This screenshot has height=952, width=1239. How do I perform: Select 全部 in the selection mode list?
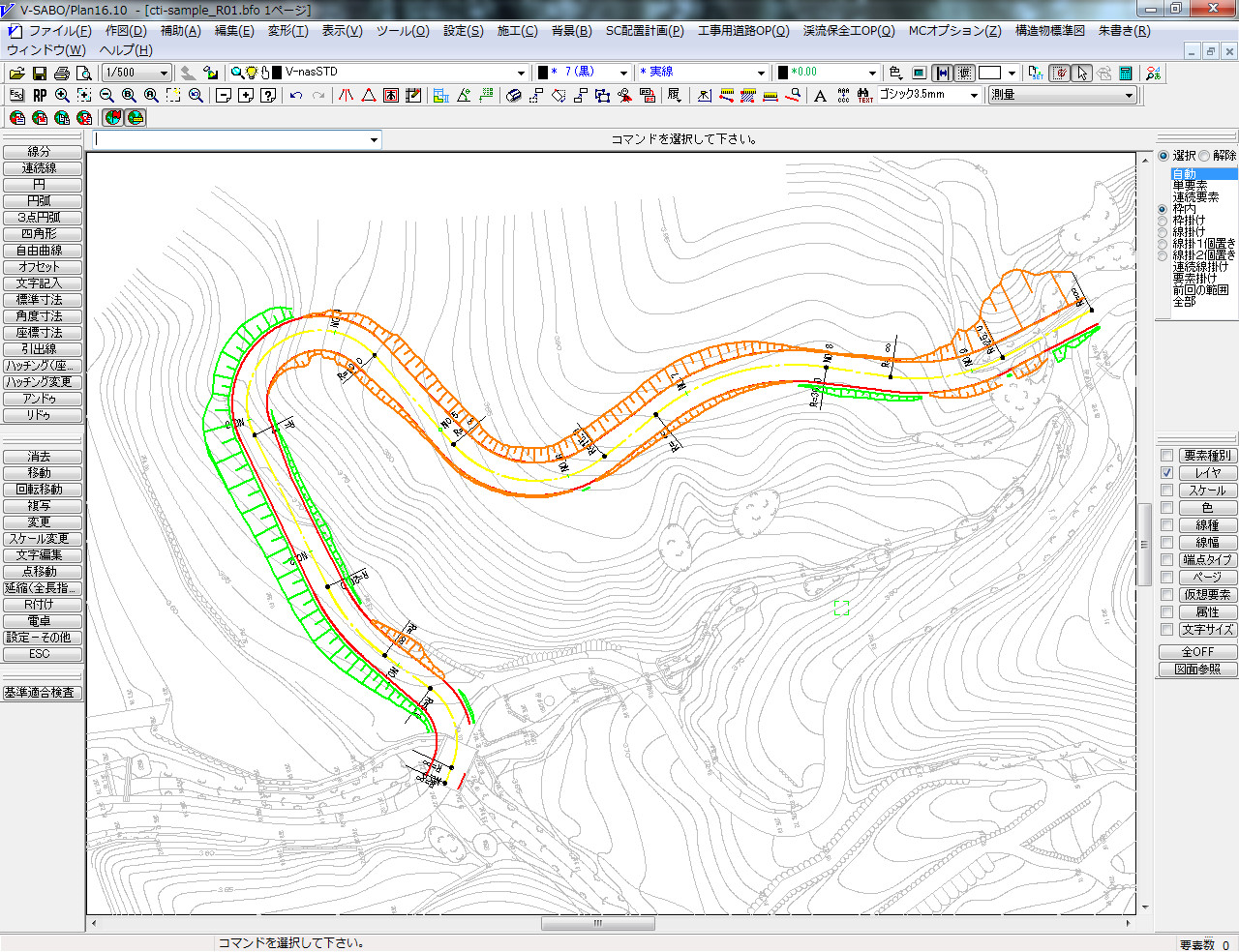(x=1184, y=302)
